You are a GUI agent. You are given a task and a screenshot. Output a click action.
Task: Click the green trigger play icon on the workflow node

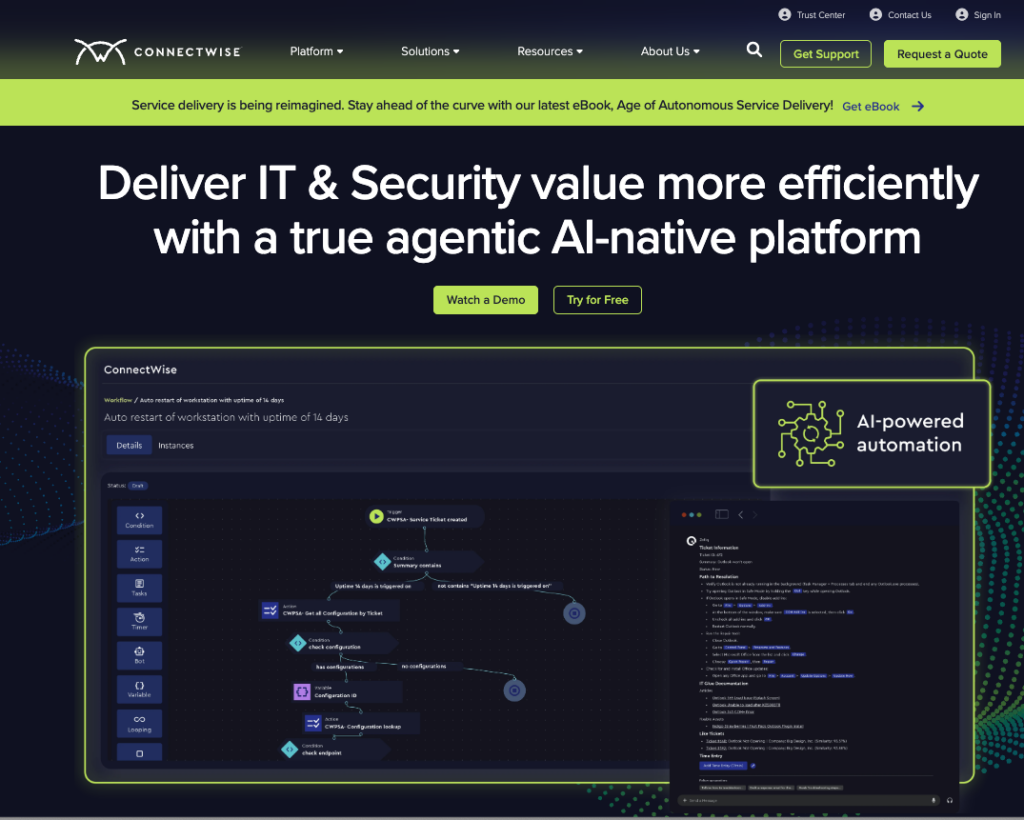377,517
